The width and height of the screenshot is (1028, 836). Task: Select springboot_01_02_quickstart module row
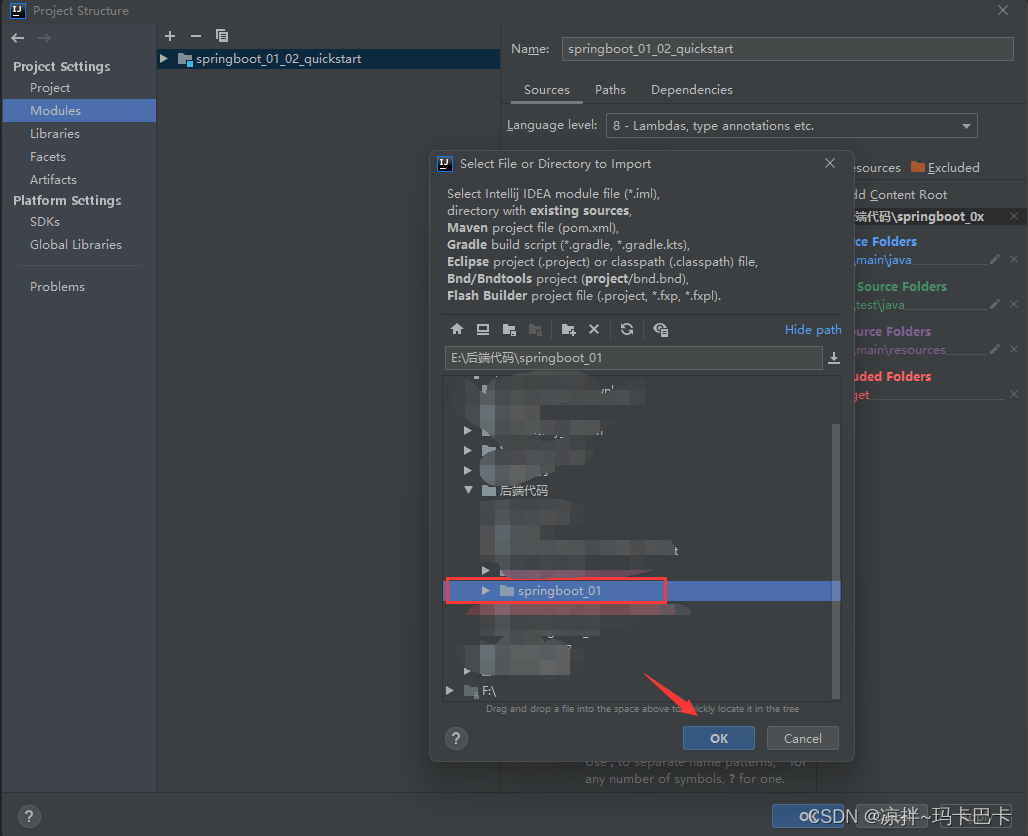(x=329, y=59)
